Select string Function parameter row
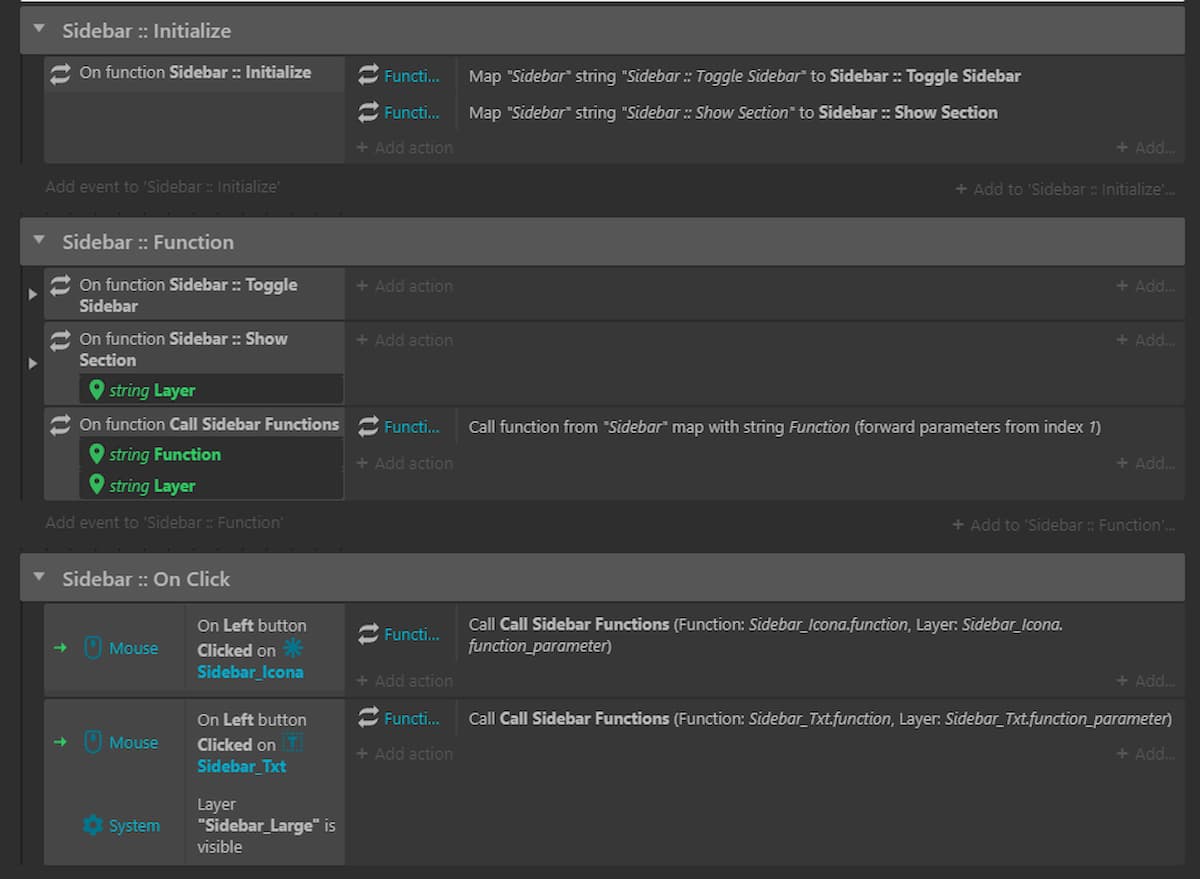Viewport: 1200px width, 879px height. click(211, 454)
